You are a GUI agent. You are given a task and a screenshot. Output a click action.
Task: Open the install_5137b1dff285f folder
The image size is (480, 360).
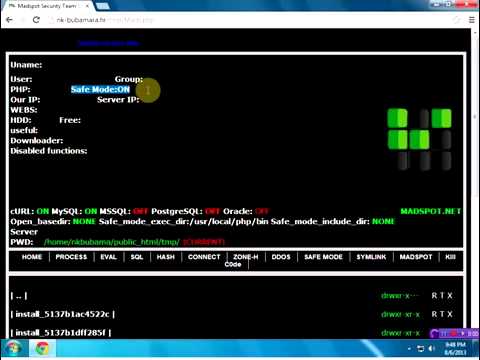(x=61, y=333)
